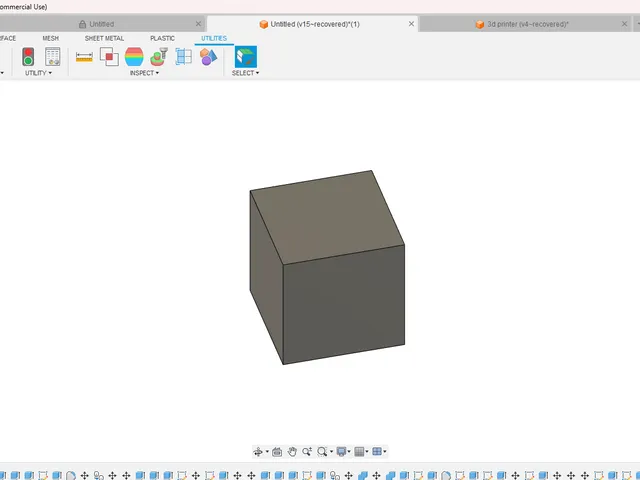Image resolution: width=640 pixels, height=480 pixels.
Task: Activate the Select tool icon
Action: point(246,57)
